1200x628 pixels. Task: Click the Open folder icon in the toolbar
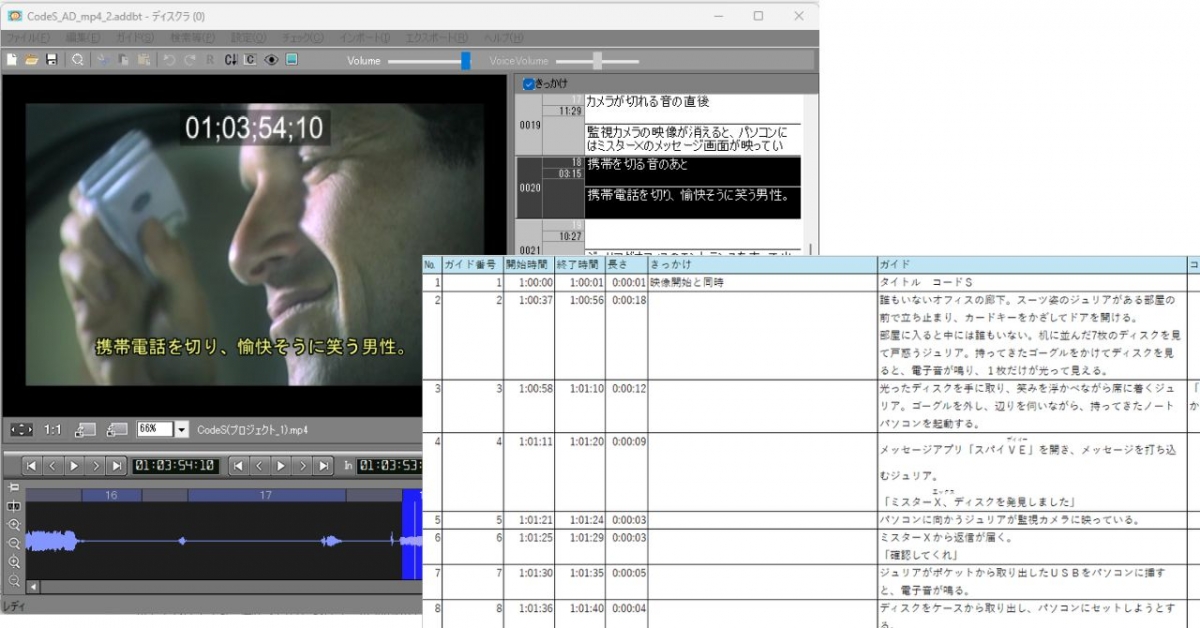[x=31, y=60]
